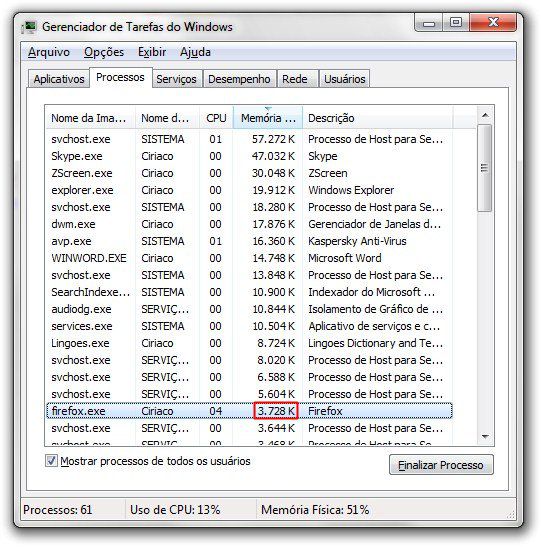The image size is (541, 547).
Task: Toggle Mostrar processos de todos os usuários
Action: (x=51, y=461)
